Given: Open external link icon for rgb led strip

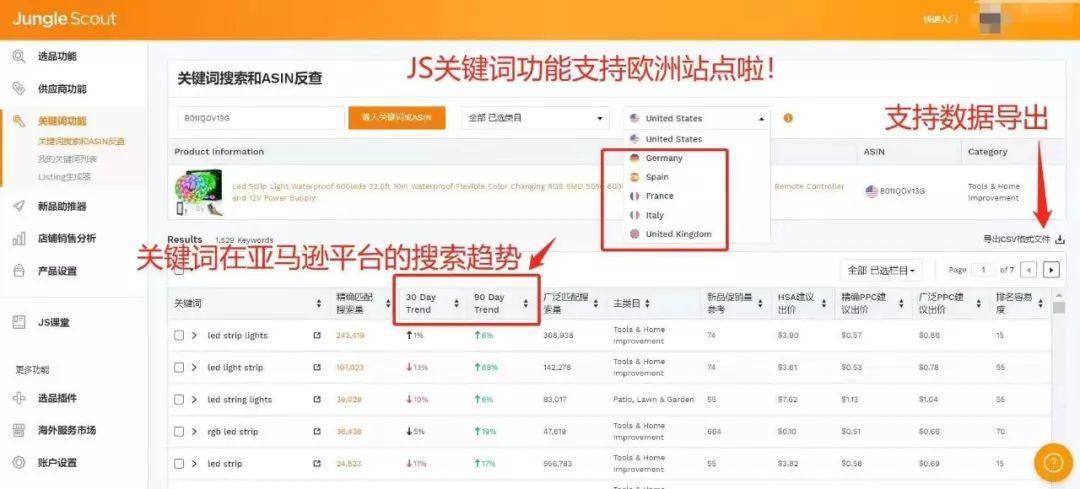Looking at the screenshot, I should [317, 432].
